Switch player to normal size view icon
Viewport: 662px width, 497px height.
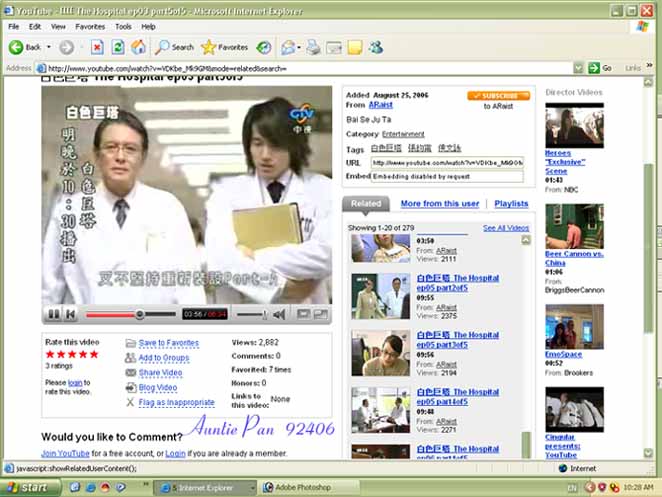click(303, 314)
